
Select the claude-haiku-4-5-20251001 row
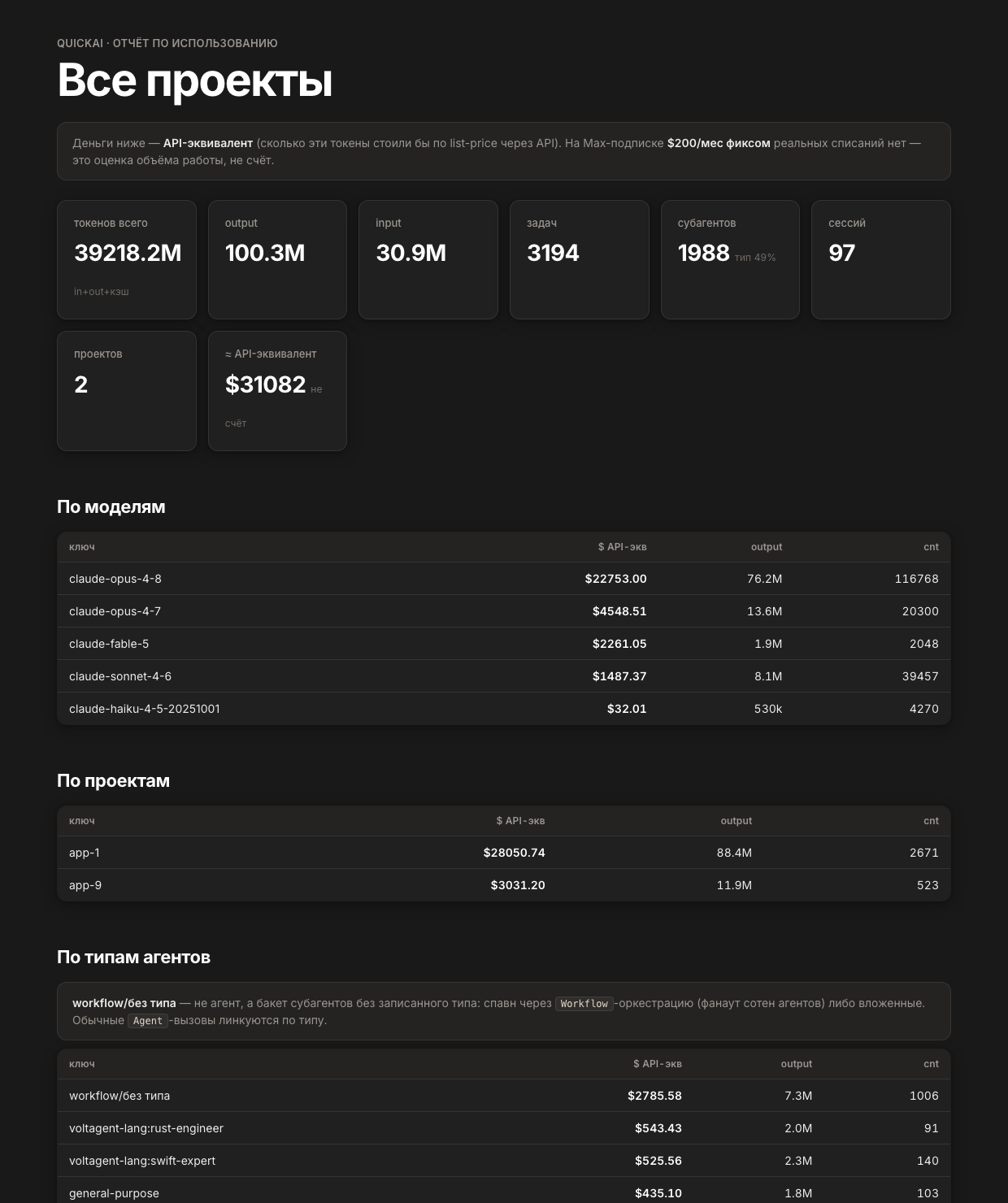[x=504, y=709]
